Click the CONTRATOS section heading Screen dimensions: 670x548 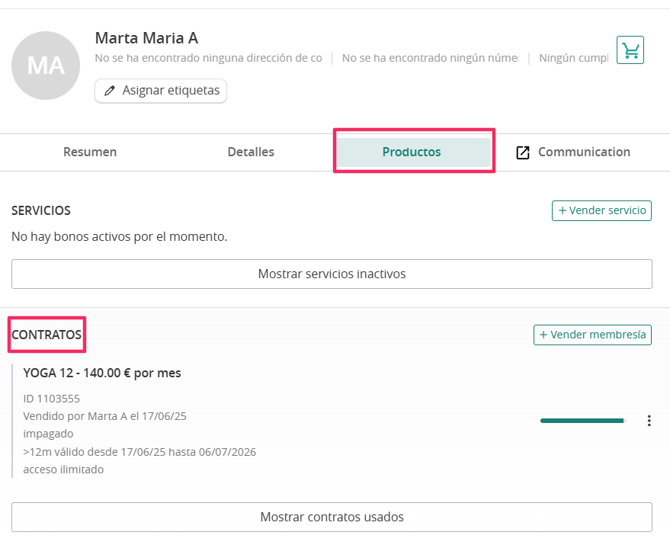point(47,335)
